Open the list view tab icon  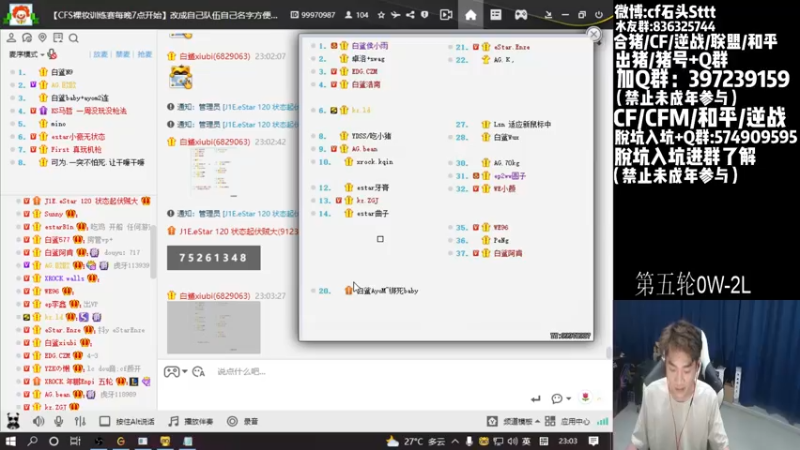496,15
